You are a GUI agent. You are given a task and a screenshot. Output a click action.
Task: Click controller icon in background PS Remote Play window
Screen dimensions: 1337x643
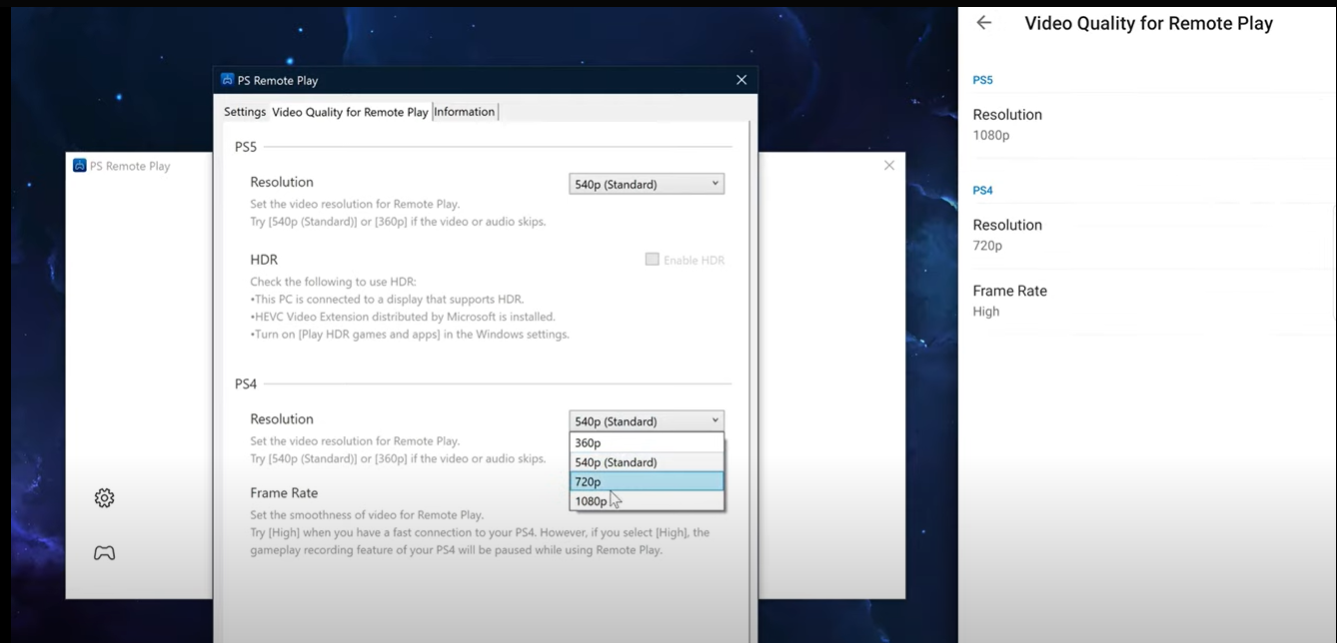[104, 552]
